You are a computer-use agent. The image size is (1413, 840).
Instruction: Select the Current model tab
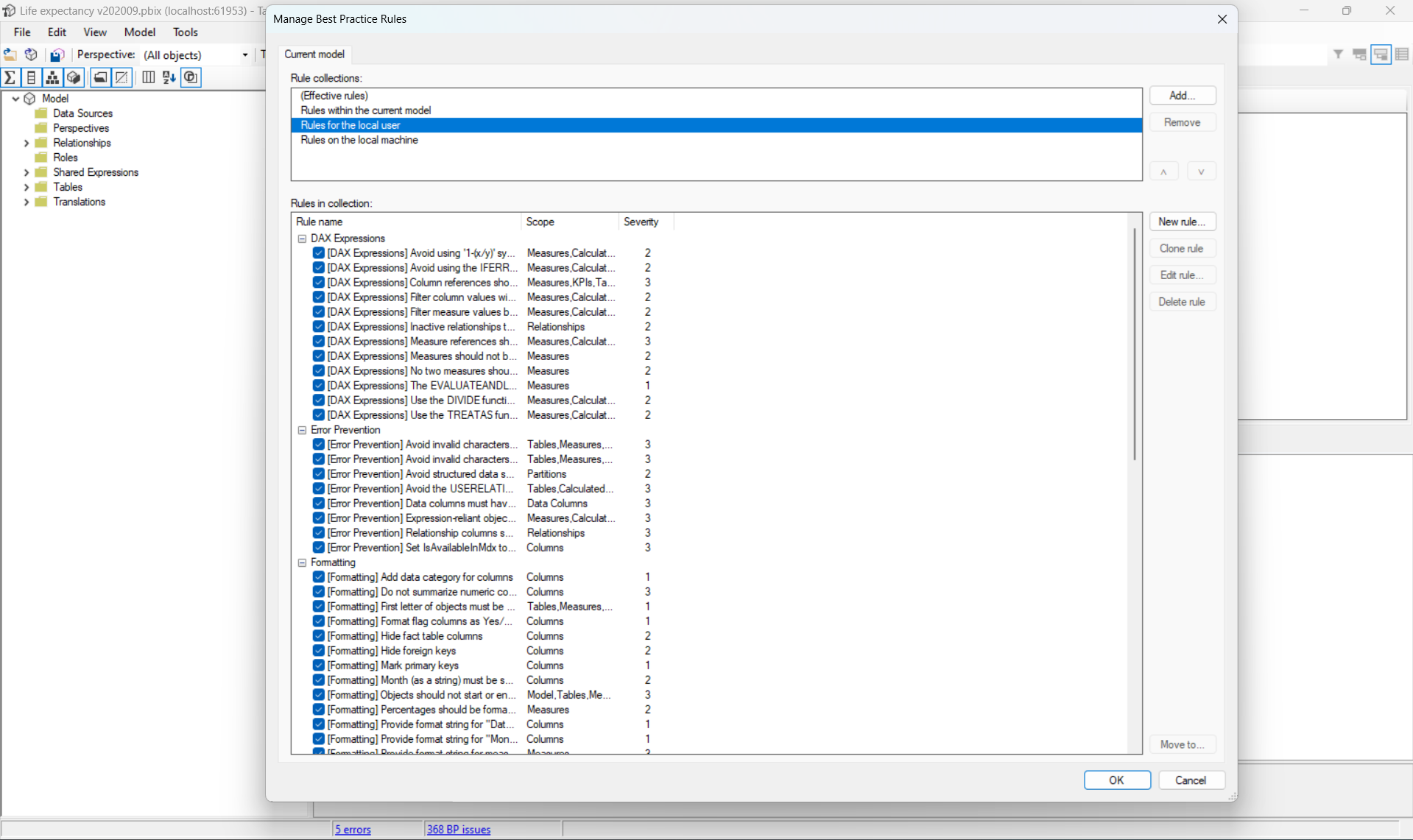[314, 54]
